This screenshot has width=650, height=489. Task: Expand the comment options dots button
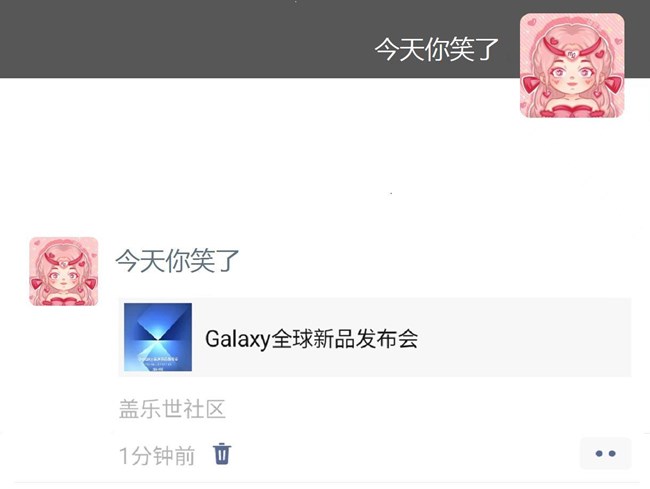coord(605,453)
